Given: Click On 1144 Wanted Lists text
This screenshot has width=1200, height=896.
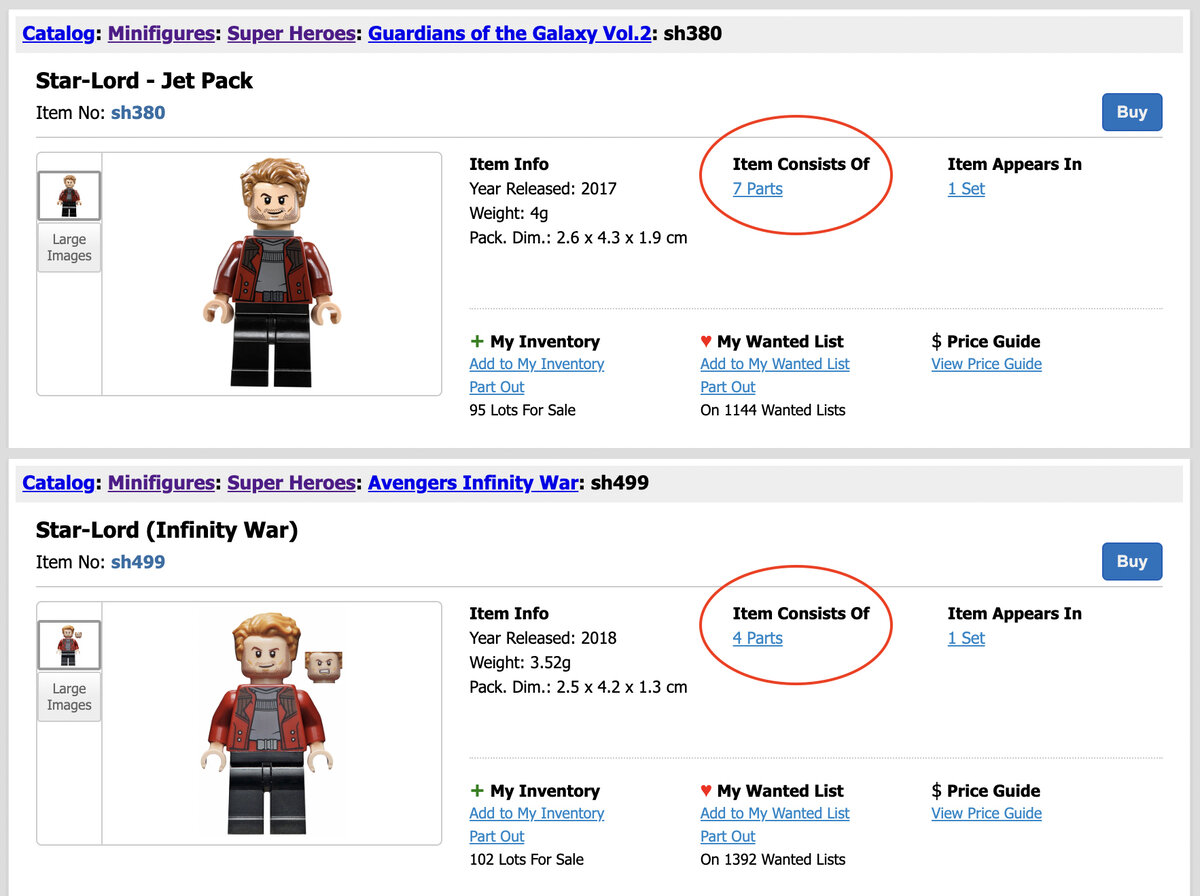Looking at the screenshot, I should click(x=772, y=410).
